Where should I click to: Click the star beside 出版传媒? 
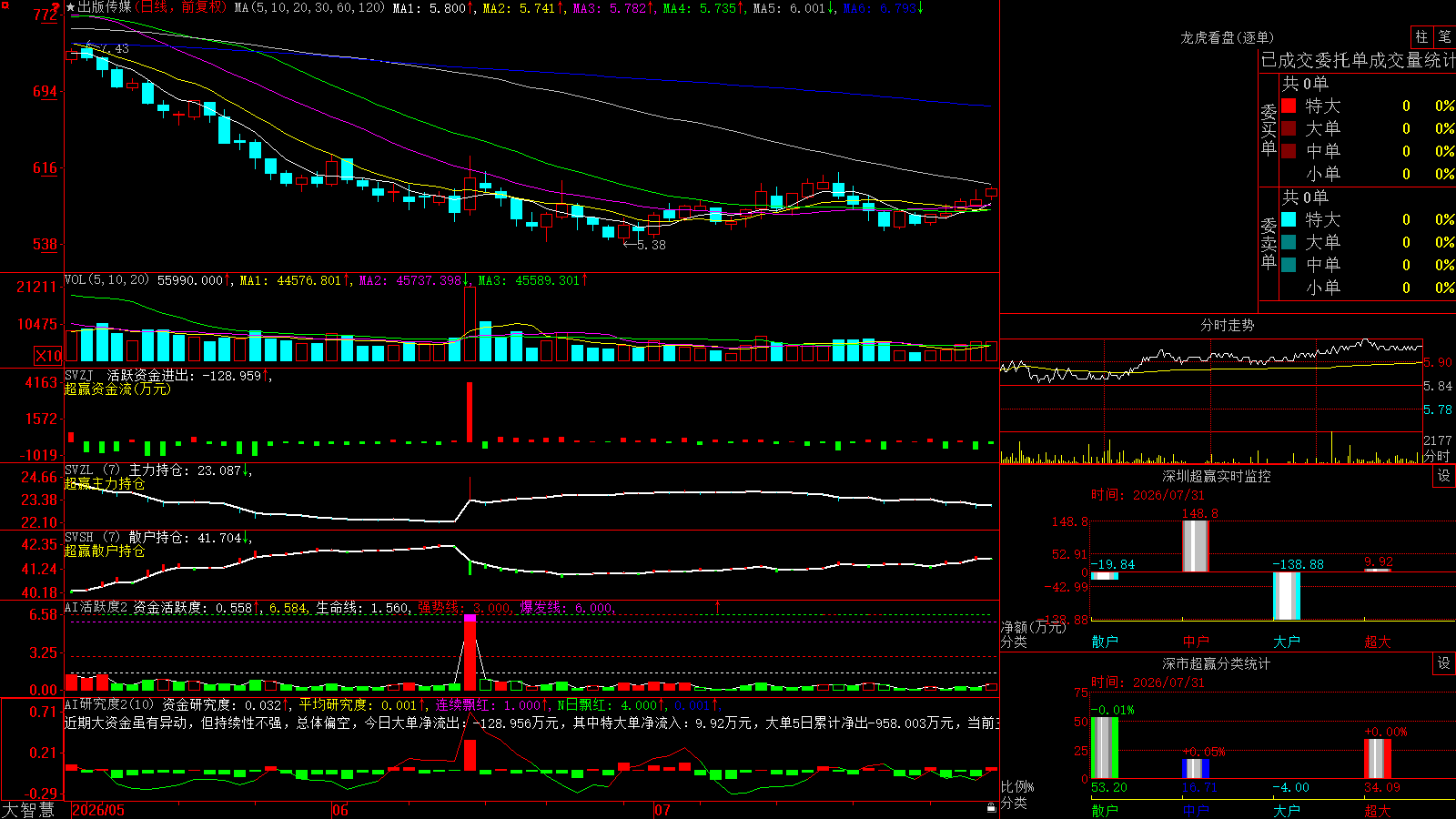pyautogui.click(x=71, y=7)
